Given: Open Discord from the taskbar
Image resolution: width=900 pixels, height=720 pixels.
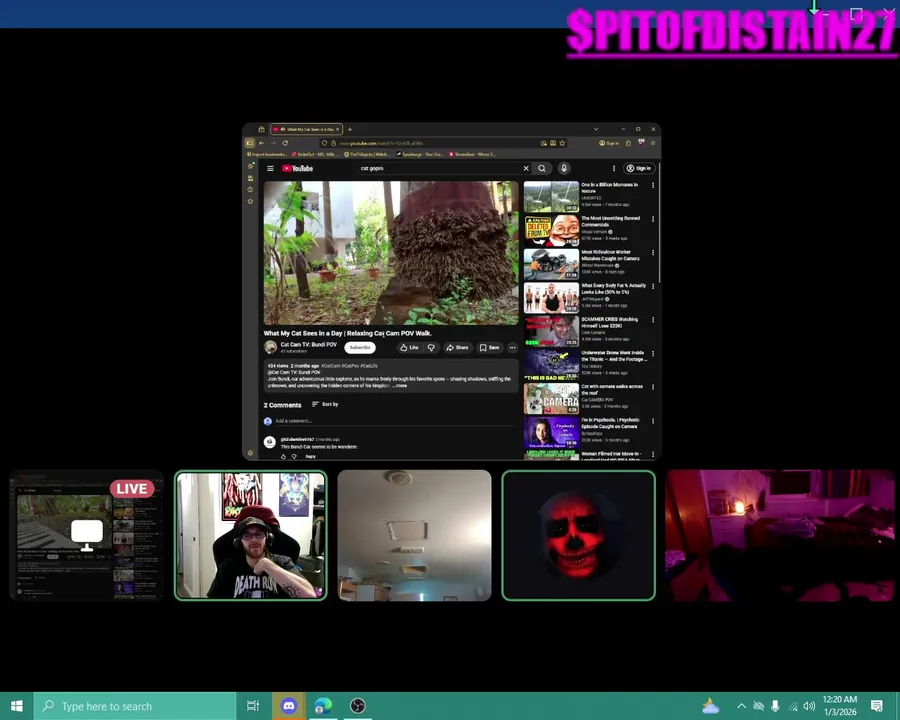Looking at the screenshot, I should [x=289, y=706].
